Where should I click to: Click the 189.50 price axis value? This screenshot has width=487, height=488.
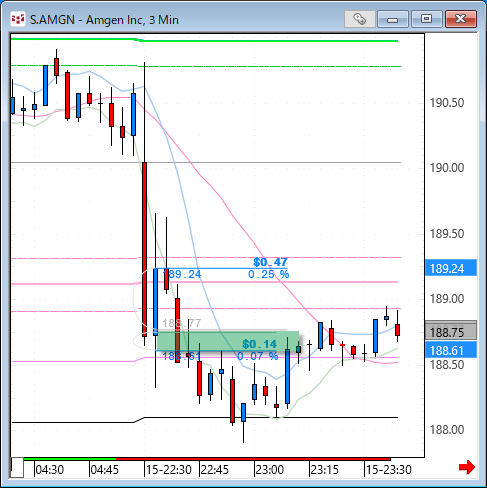pyautogui.click(x=447, y=234)
